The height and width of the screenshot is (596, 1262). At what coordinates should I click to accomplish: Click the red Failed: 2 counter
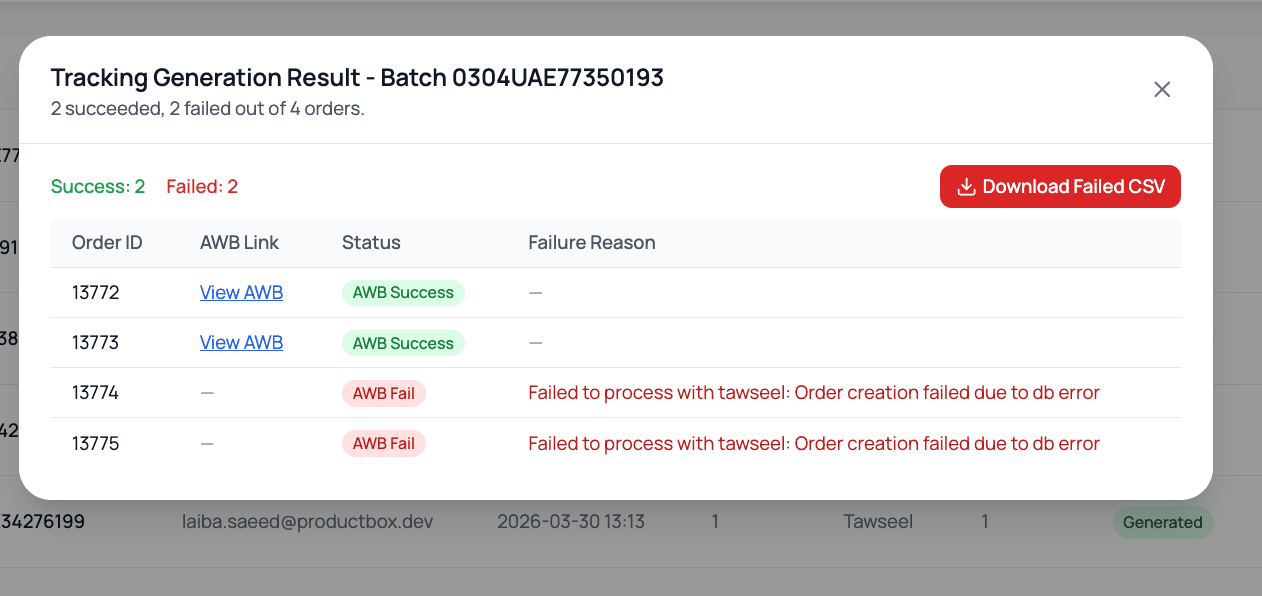(202, 187)
